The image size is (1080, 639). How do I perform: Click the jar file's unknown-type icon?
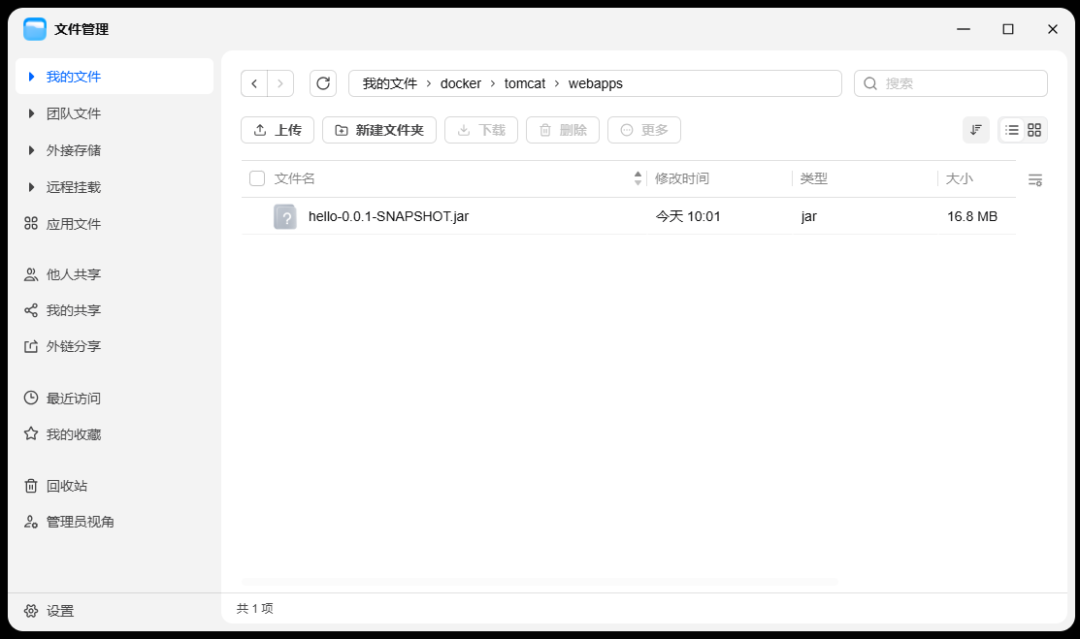click(x=285, y=217)
